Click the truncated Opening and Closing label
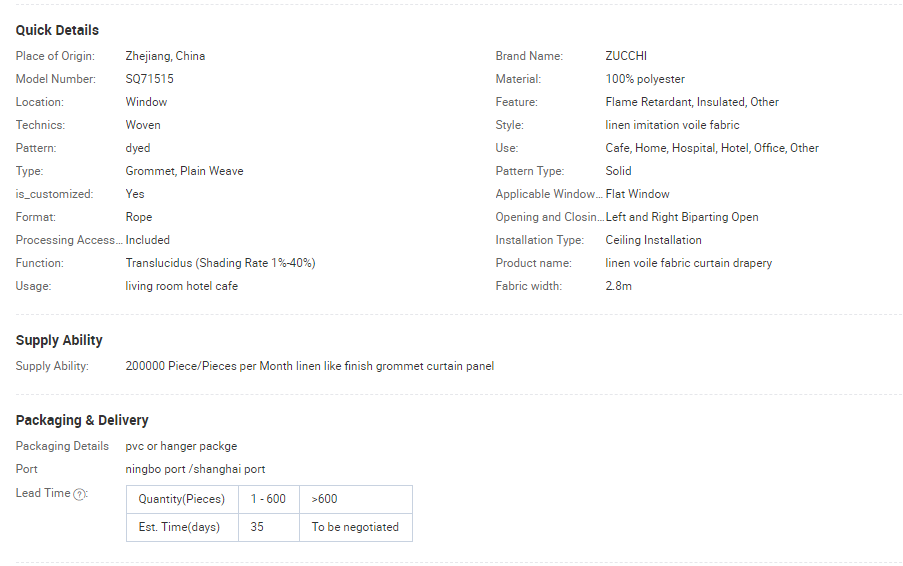 tap(549, 217)
